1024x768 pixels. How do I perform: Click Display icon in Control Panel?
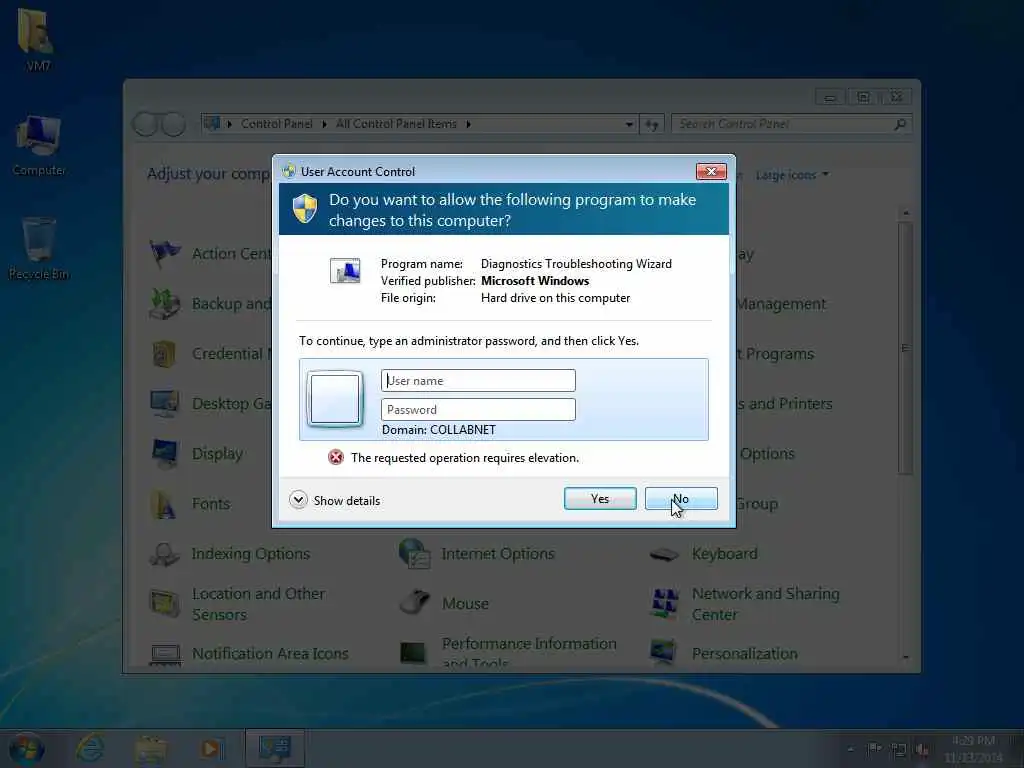(x=164, y=453)
